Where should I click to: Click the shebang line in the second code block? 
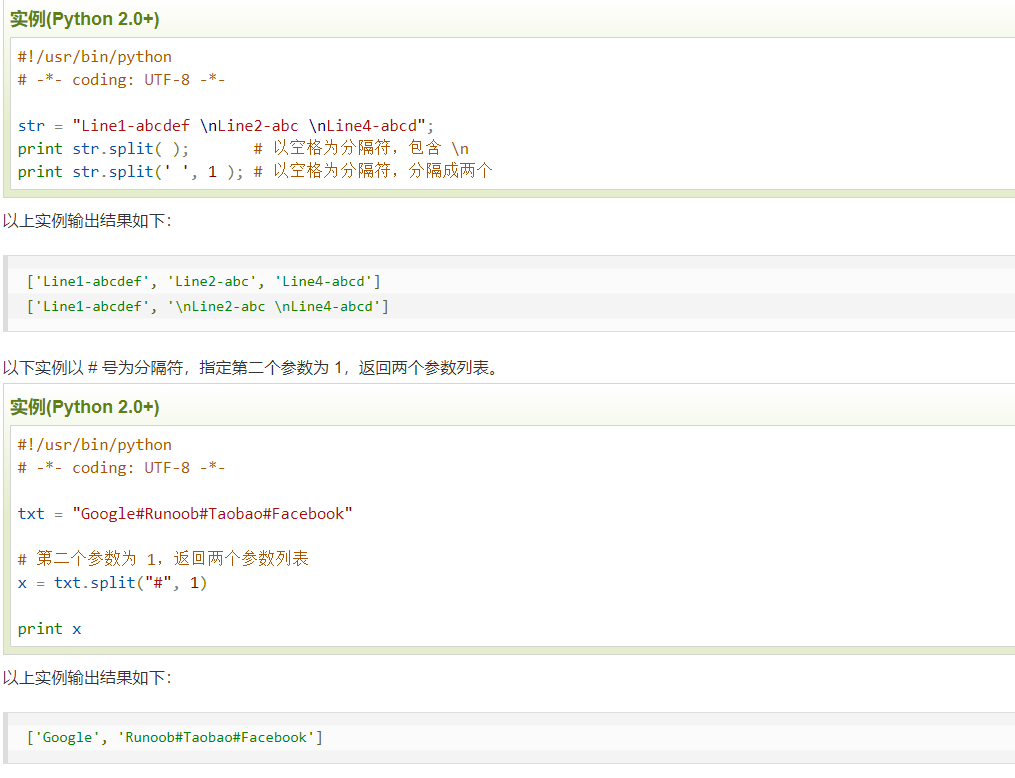(x=95, y=445)
